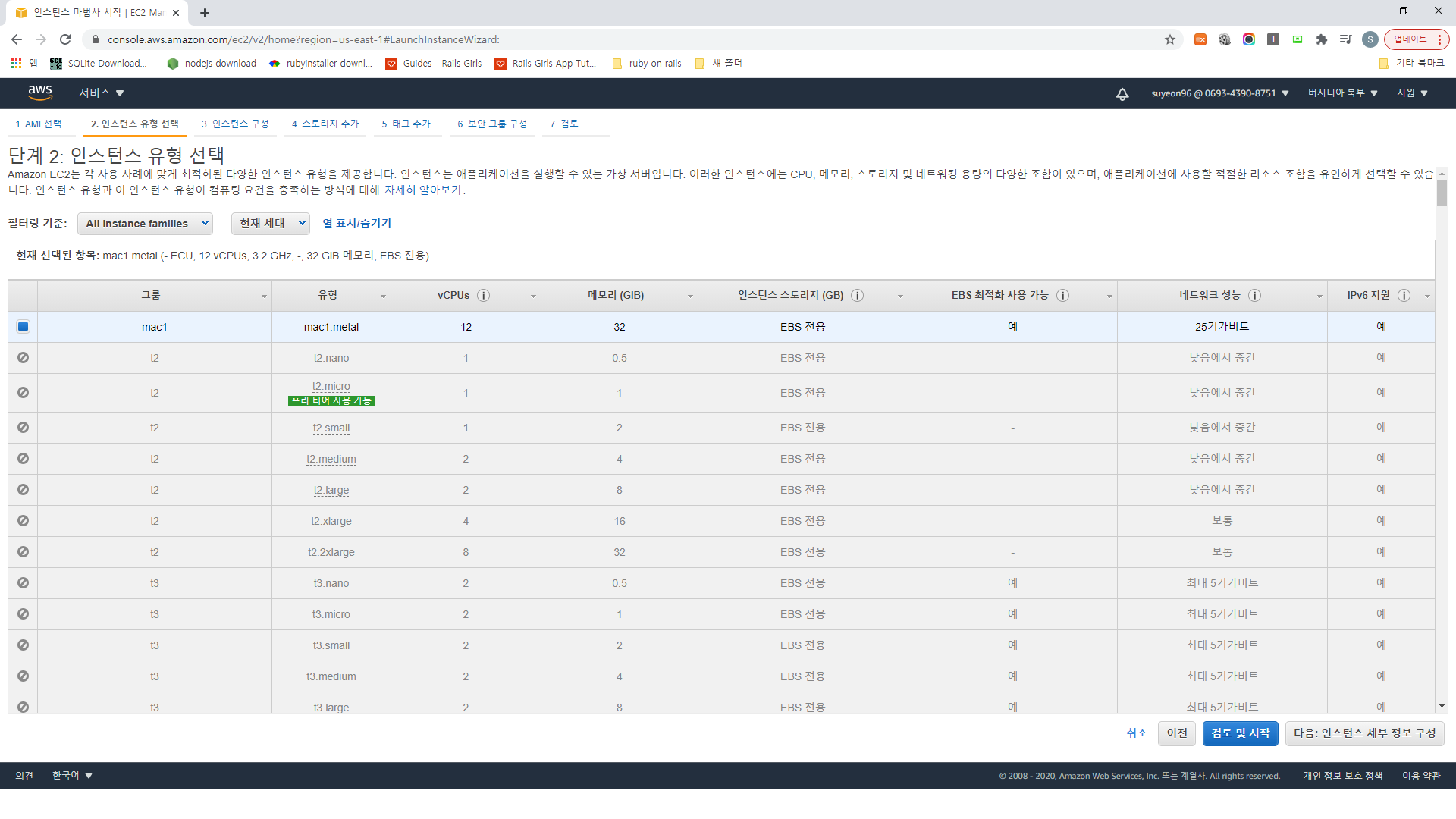Go to step 4. 스토리지 추가 tab
Screen dimensions: 1456x819
tap(325, 124)
